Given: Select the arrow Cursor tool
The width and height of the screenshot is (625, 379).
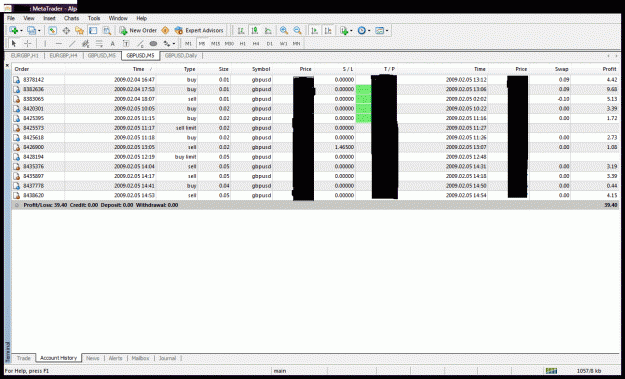Looking at the screenshot, I should click(x=14, y=43).
